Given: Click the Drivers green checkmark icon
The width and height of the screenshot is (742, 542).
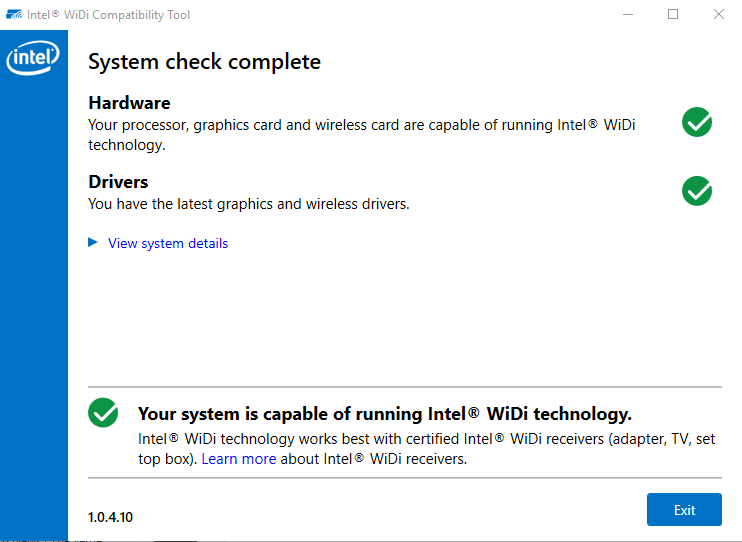Looking at the screenshot, I should (x=697, y=191).
